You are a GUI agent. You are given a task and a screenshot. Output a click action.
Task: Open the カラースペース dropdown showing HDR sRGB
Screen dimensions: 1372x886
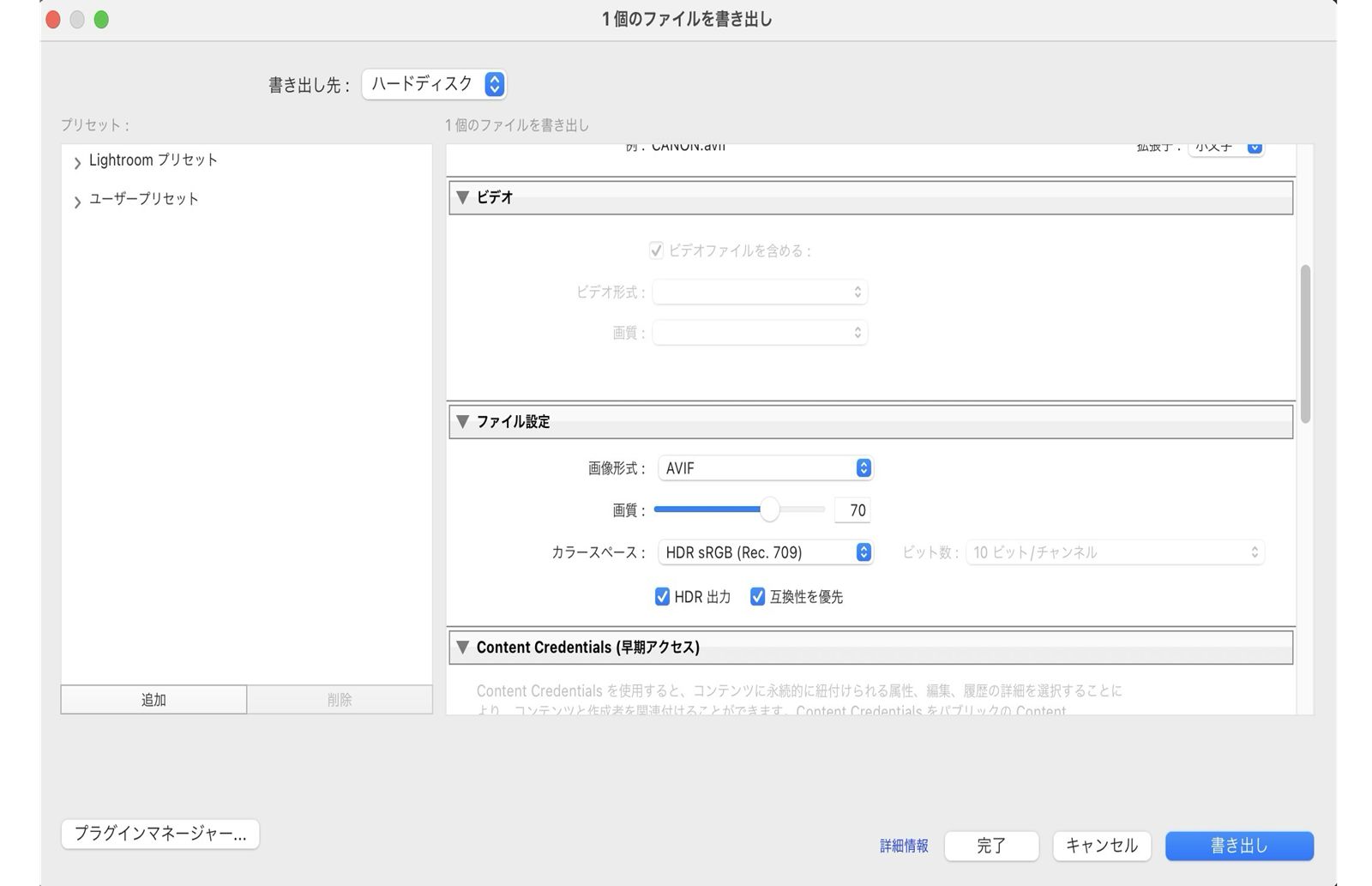[764, 552]
